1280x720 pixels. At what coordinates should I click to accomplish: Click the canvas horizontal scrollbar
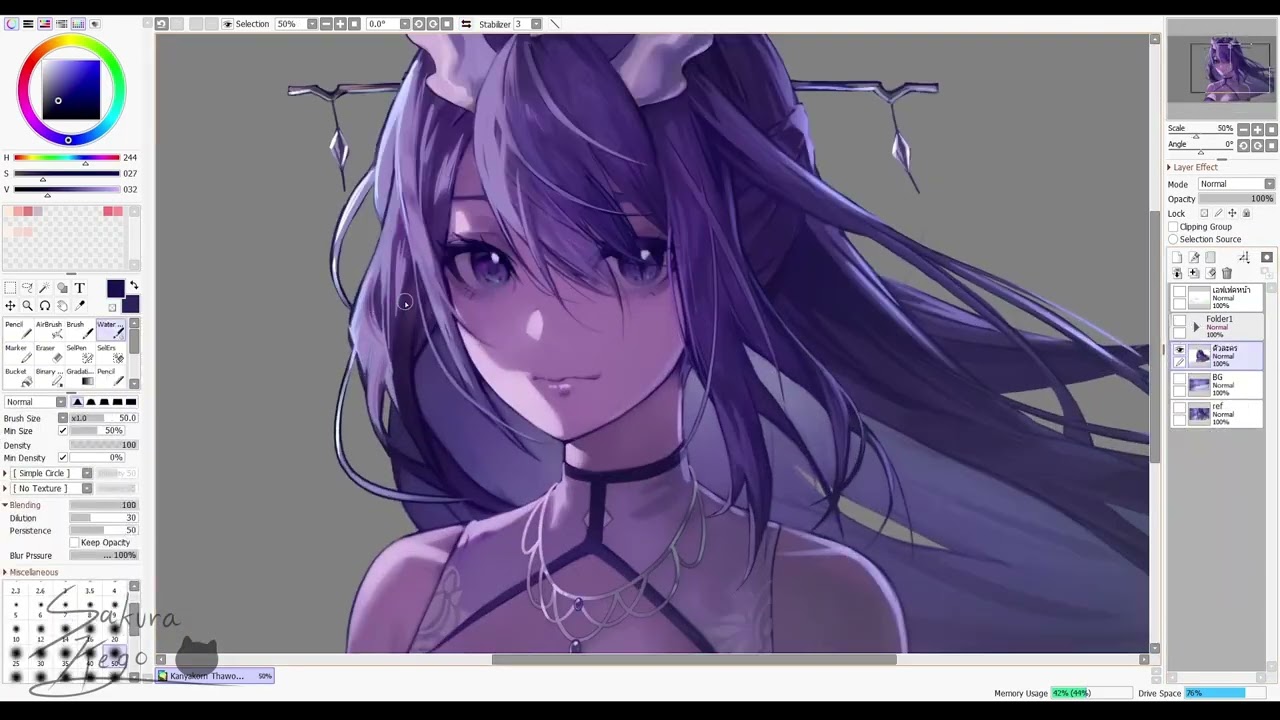tap(694, 659)
